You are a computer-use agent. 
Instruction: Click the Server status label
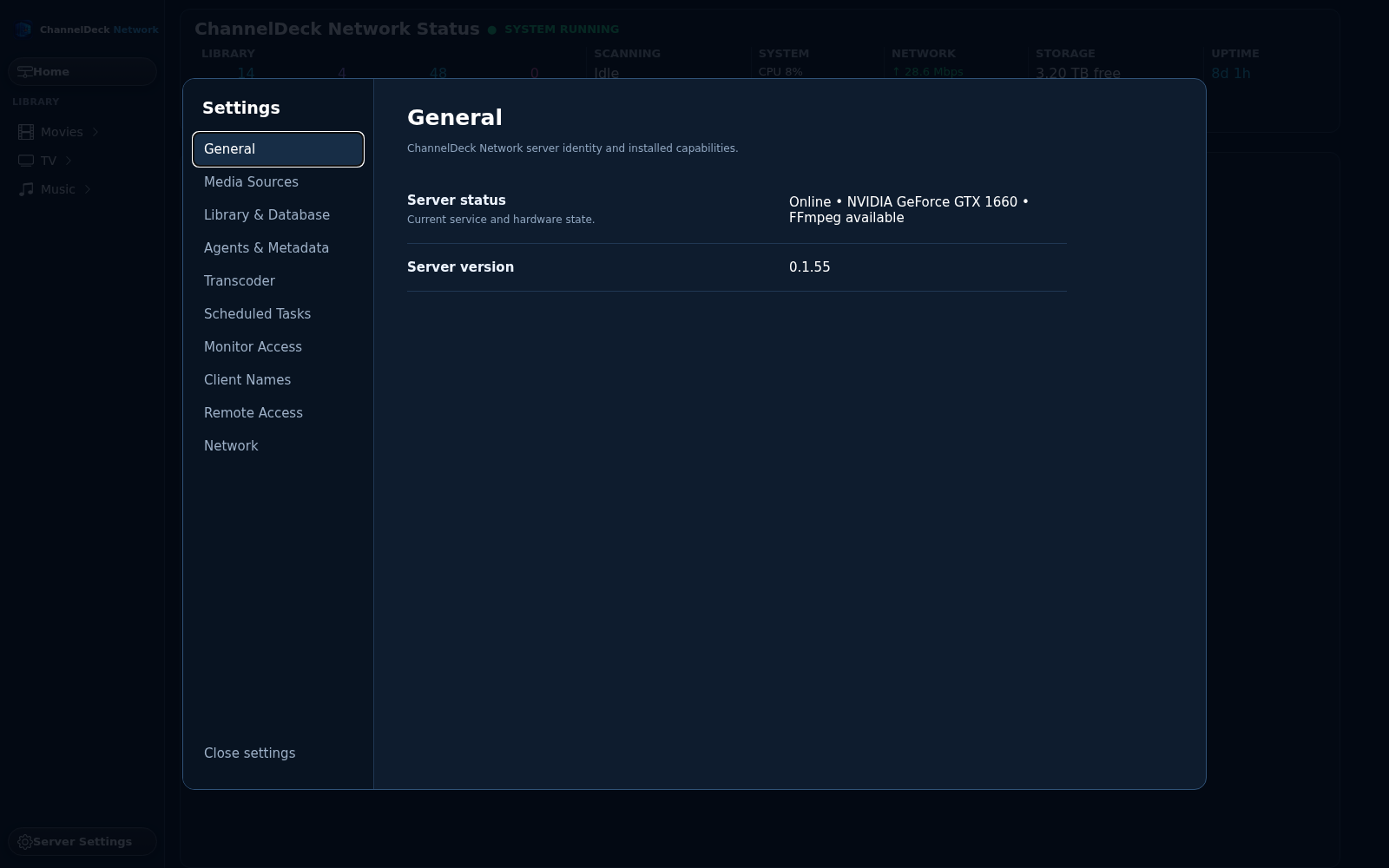457,201
